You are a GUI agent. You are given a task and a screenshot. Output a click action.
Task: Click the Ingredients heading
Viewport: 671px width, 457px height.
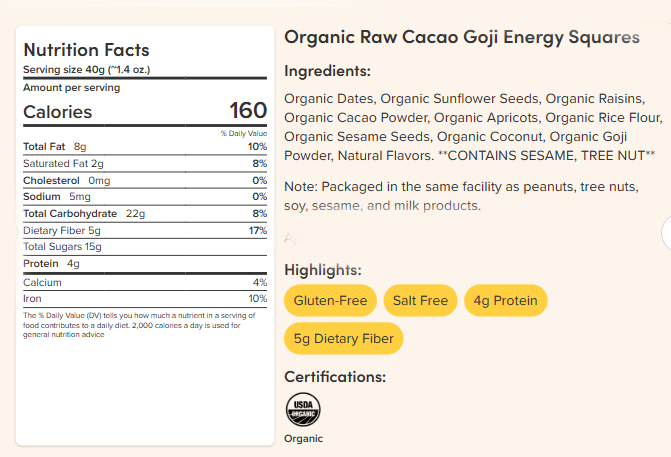327,71
